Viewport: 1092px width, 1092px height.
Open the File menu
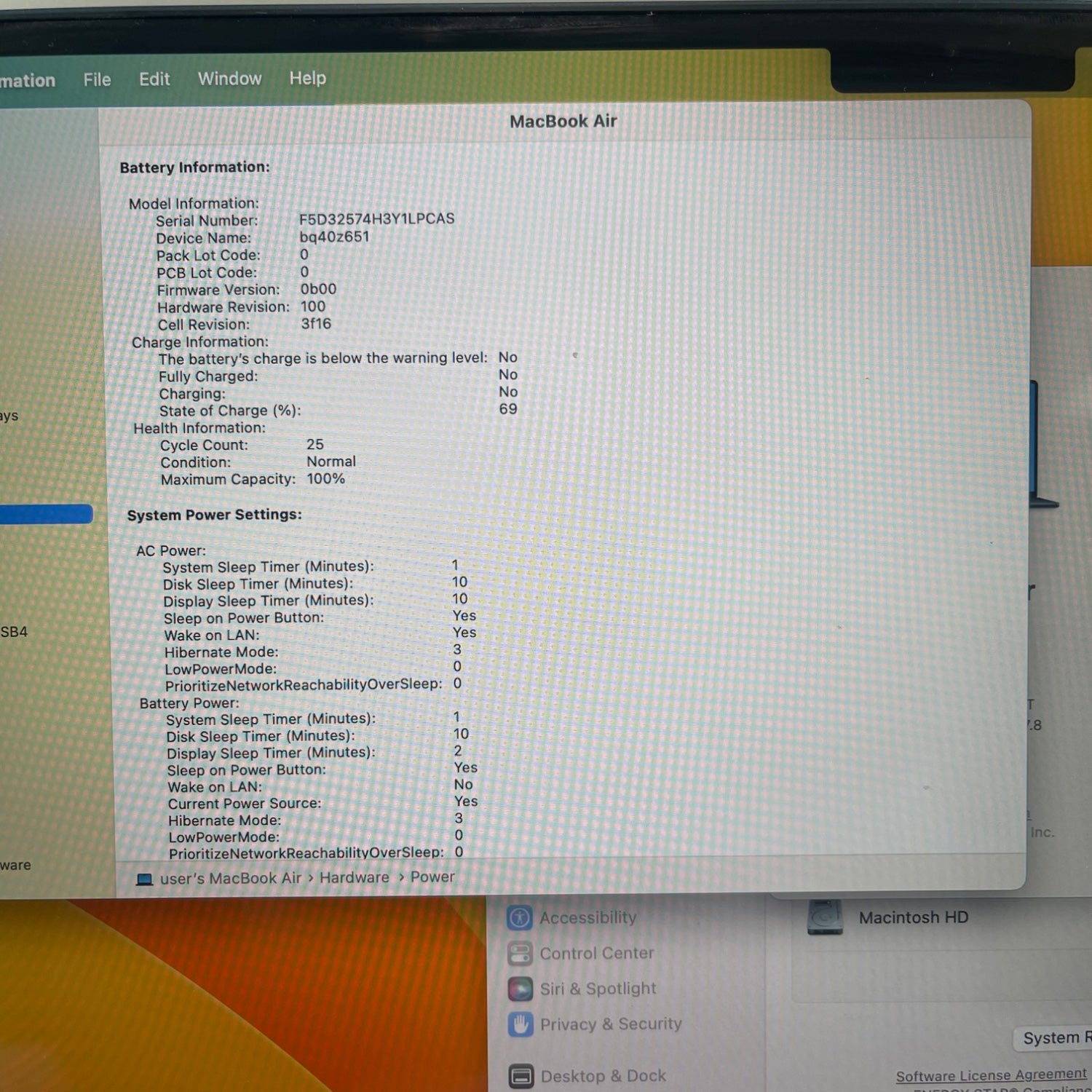pyautogui.click(x=97, y=79)
